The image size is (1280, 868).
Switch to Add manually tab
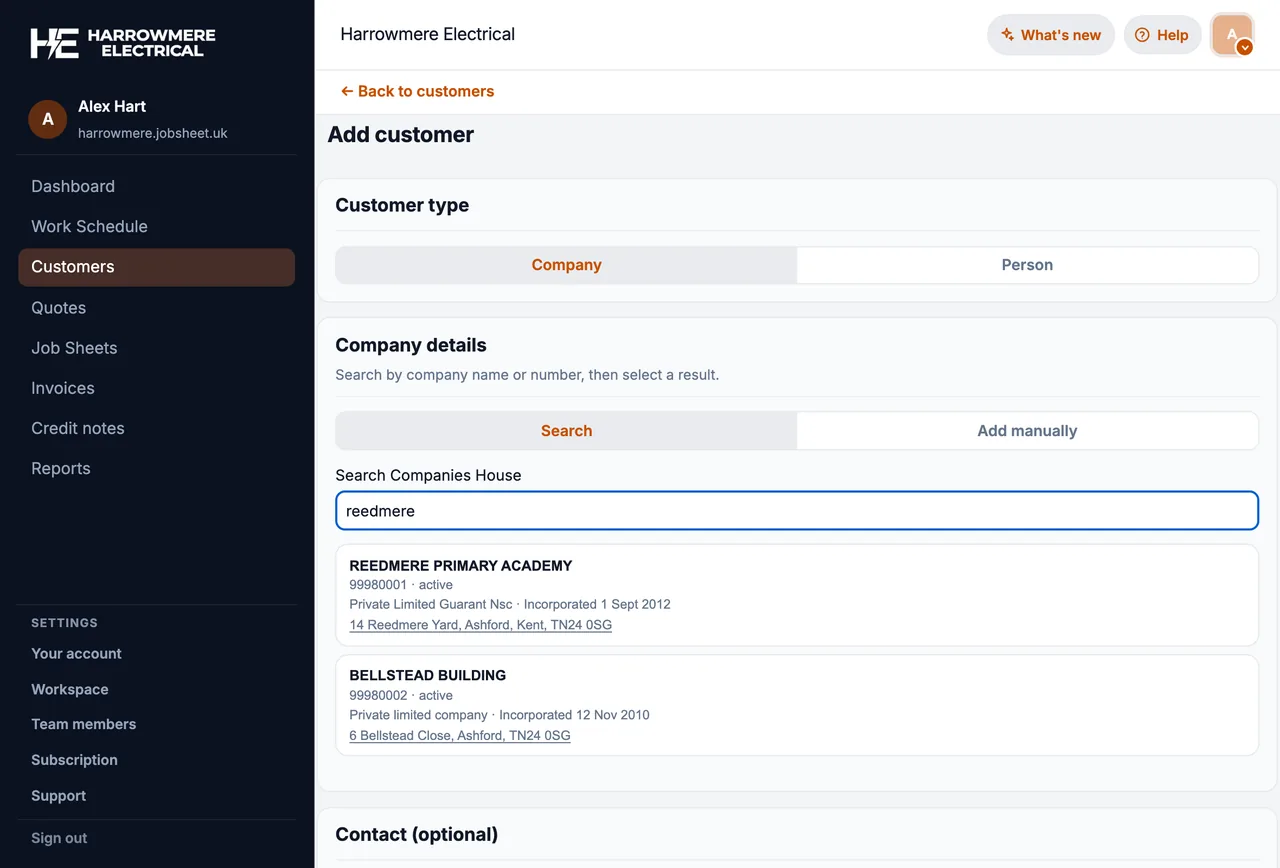click(x=1027, y=431)
